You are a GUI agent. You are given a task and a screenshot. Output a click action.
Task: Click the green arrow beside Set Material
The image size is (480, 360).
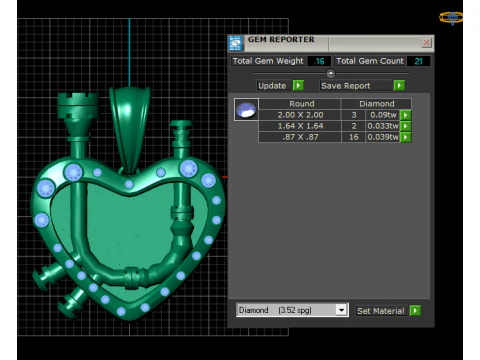(x=415, y=311)
